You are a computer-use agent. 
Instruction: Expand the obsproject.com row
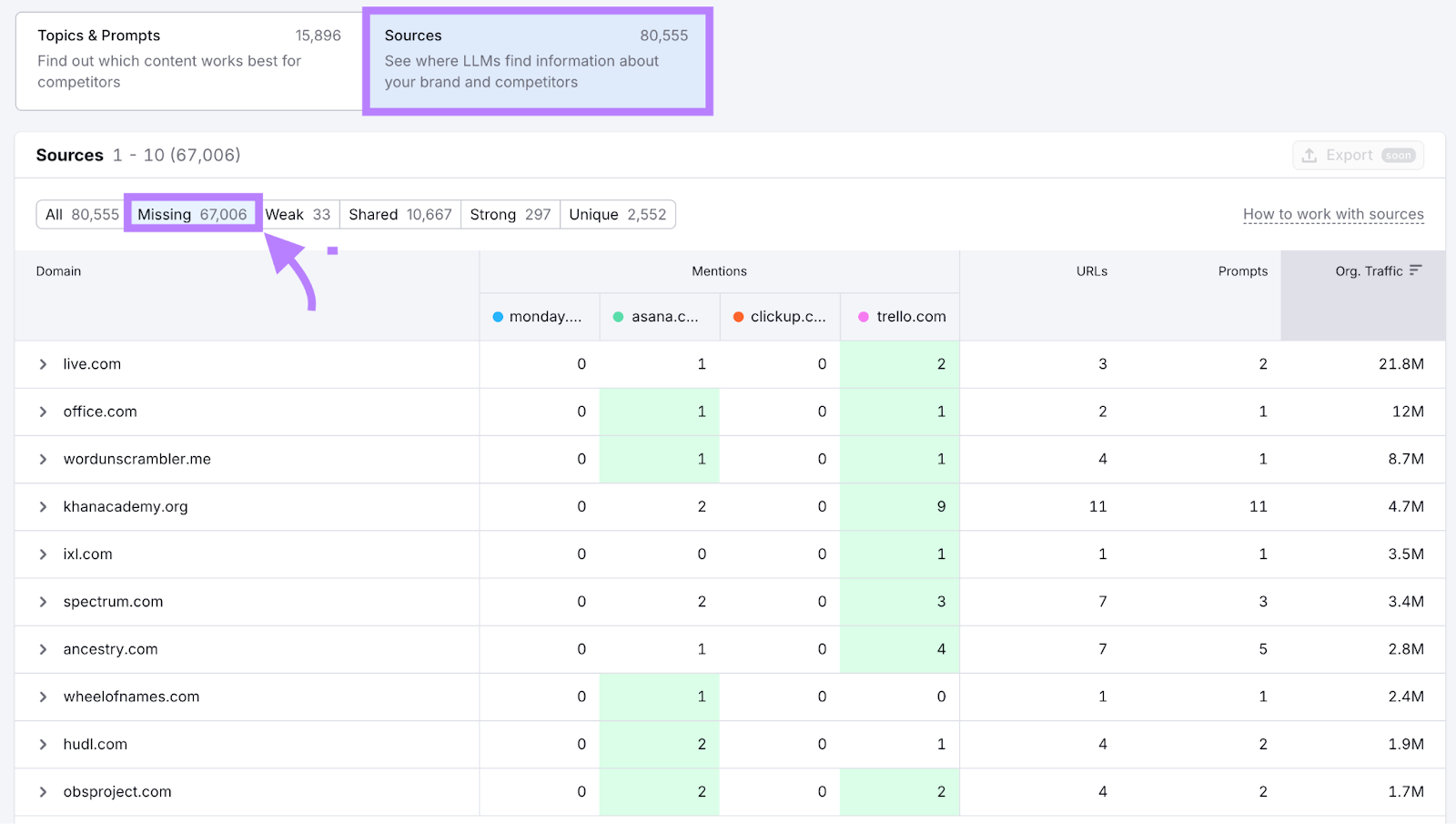click(x=42, y=791)
